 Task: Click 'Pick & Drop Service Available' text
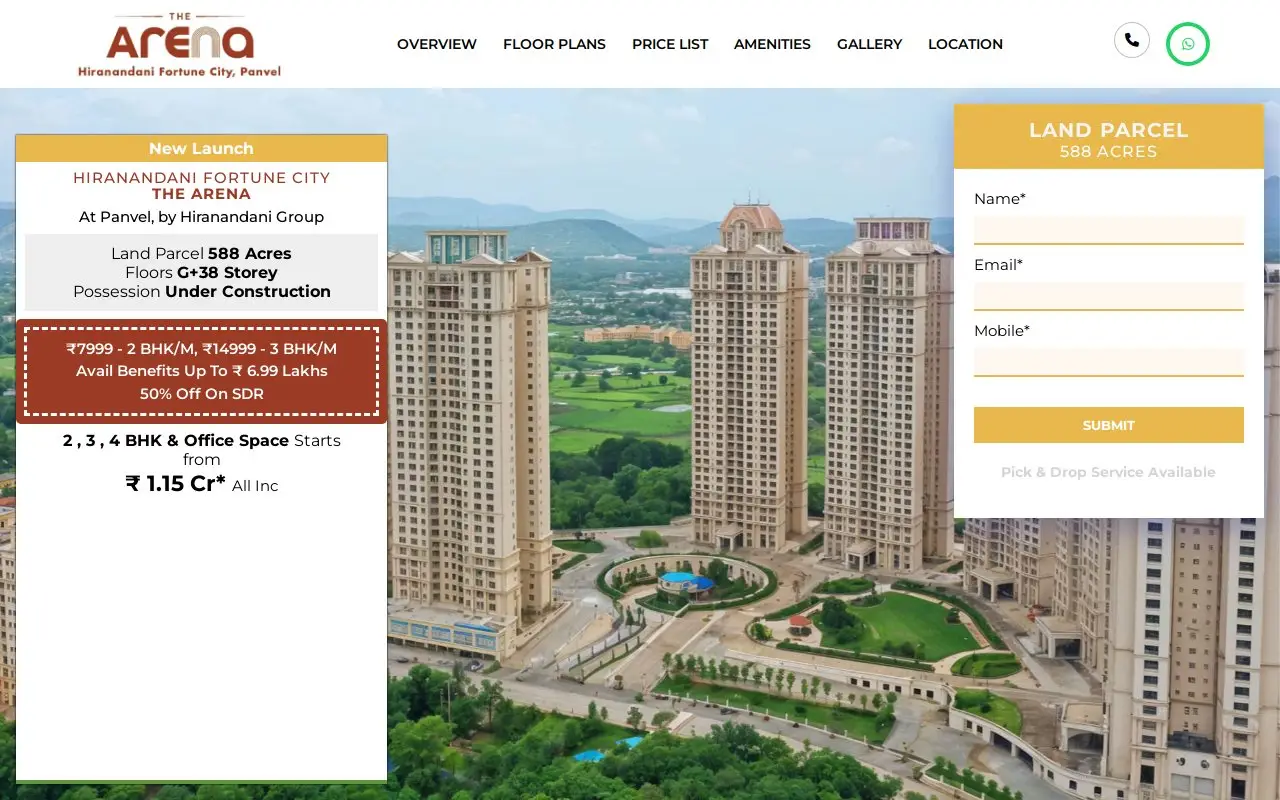tap(1109, 472)
